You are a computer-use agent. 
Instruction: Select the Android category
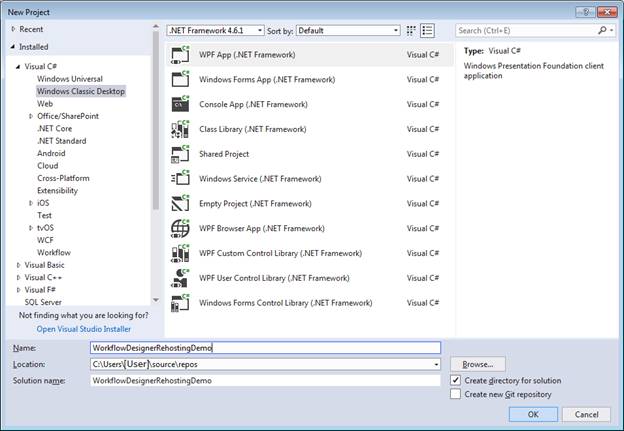pyautogui.click(x=51, y=153)
